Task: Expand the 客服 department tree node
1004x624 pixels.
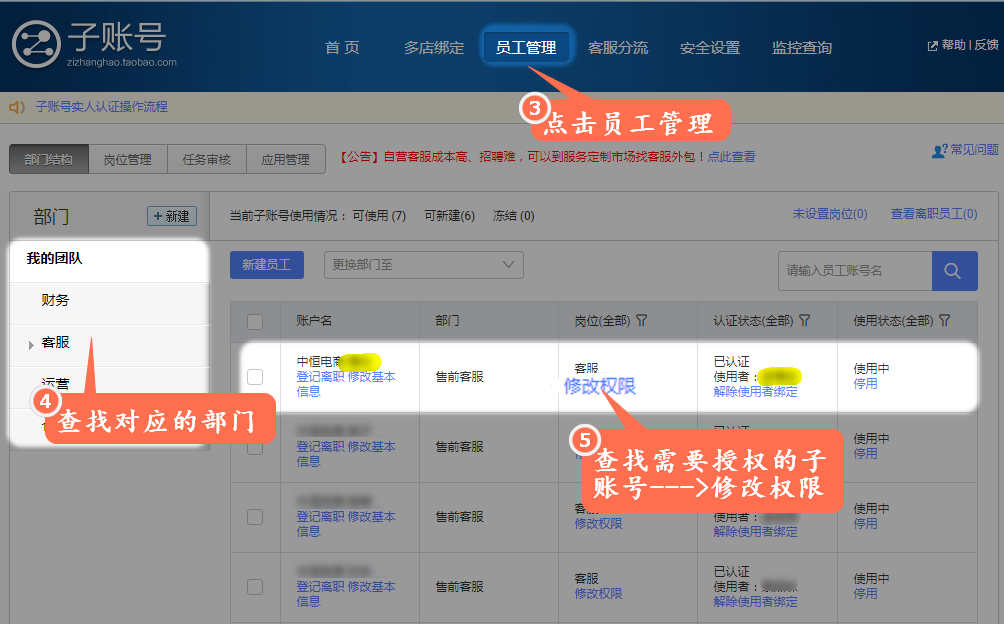Action: tap(32, 345)
